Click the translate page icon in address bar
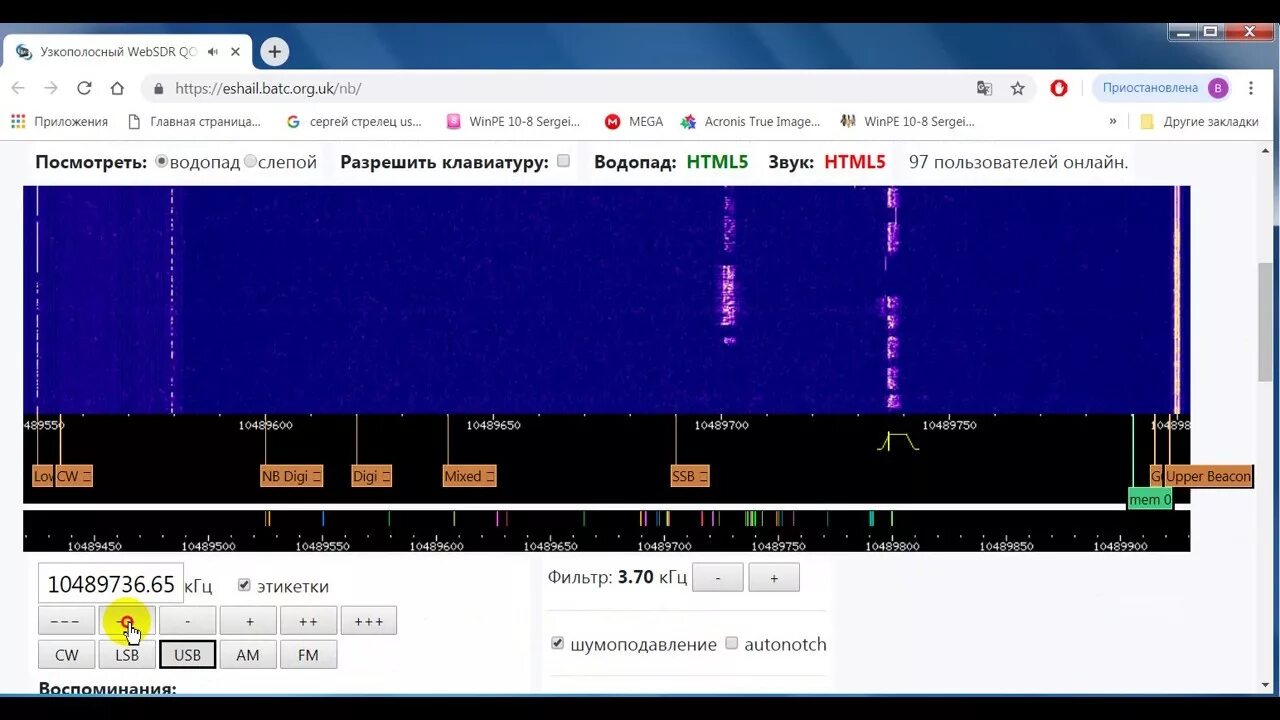 tap(984, 88)
